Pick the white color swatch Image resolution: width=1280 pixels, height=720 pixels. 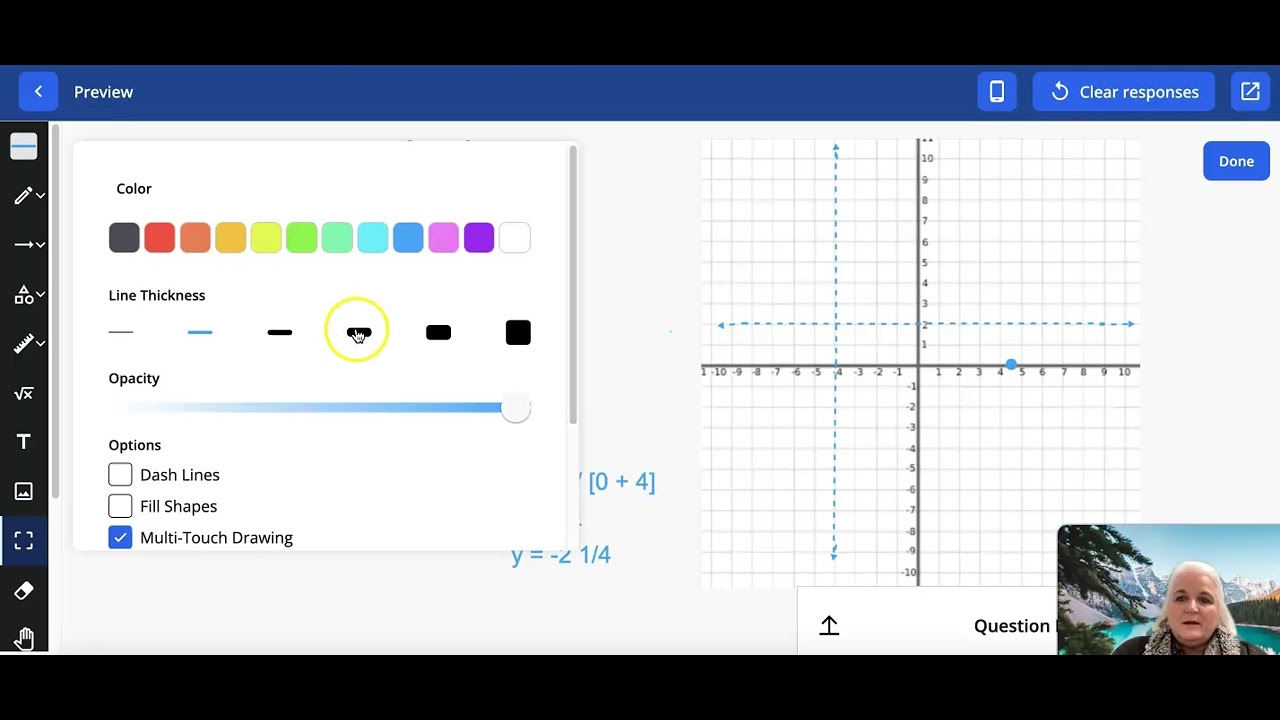pos(514,238)
